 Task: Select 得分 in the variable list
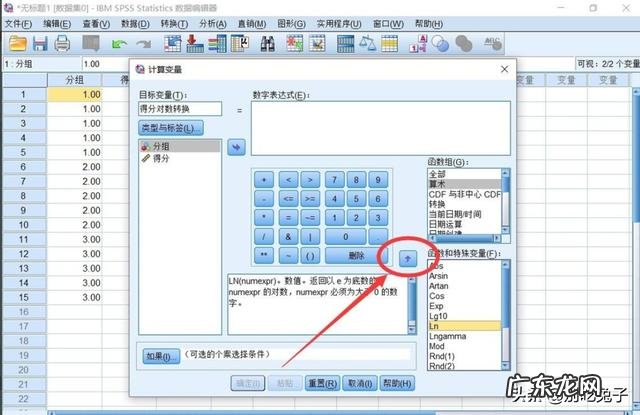click(180, 158)
